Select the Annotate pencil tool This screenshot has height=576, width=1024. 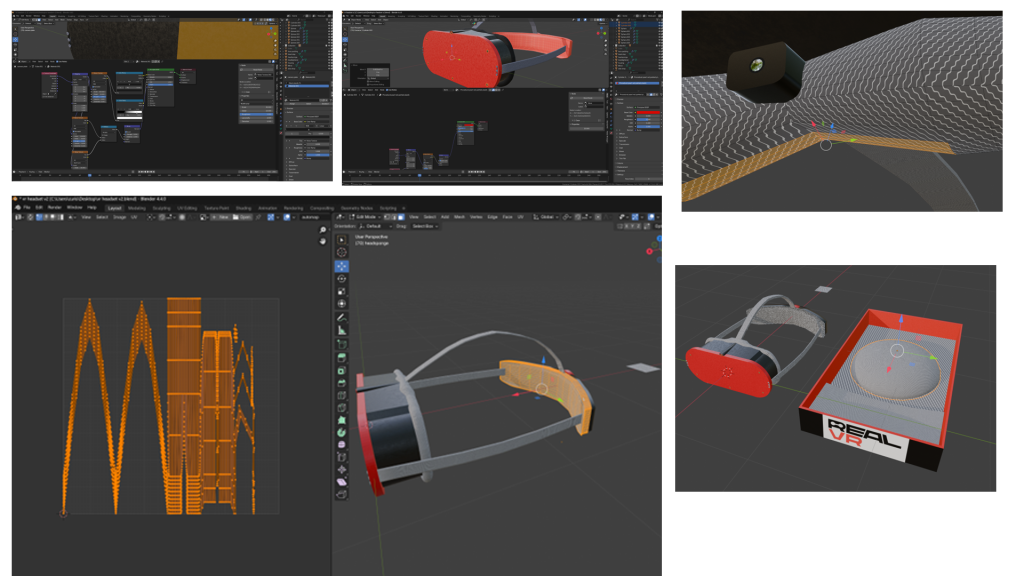(x=342, y=318)
